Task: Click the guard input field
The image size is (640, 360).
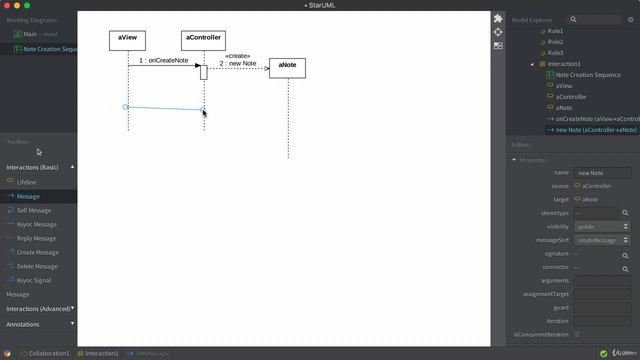Action: point(602,308)
